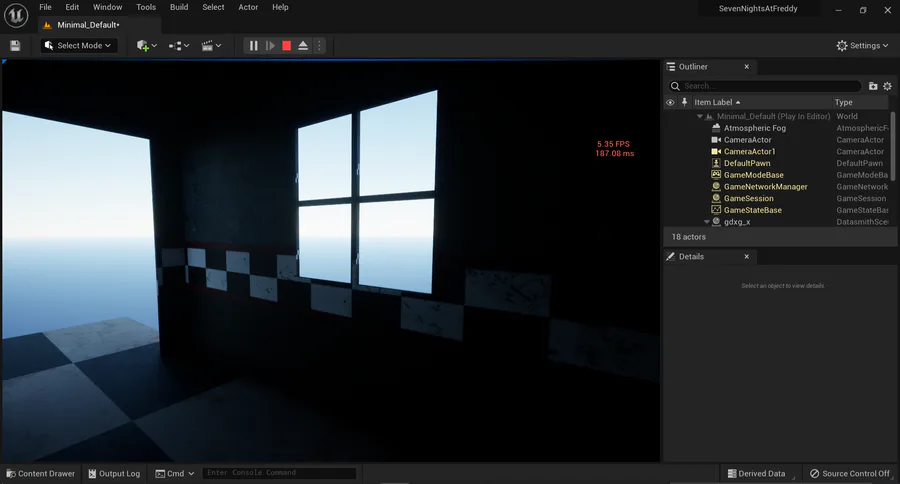Select CameraActor1 in Outliner
900x484 pixels.
click(749, 152)
